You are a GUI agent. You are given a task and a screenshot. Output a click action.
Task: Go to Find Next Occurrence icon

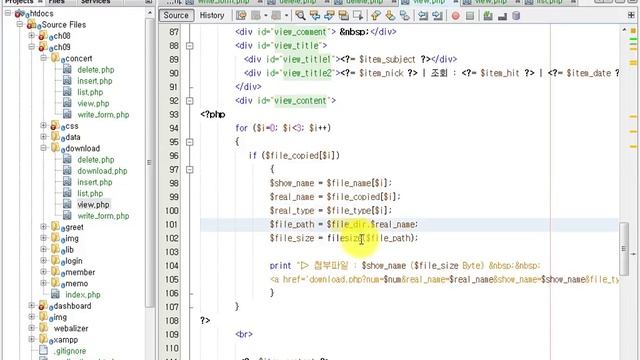[329, 16]
